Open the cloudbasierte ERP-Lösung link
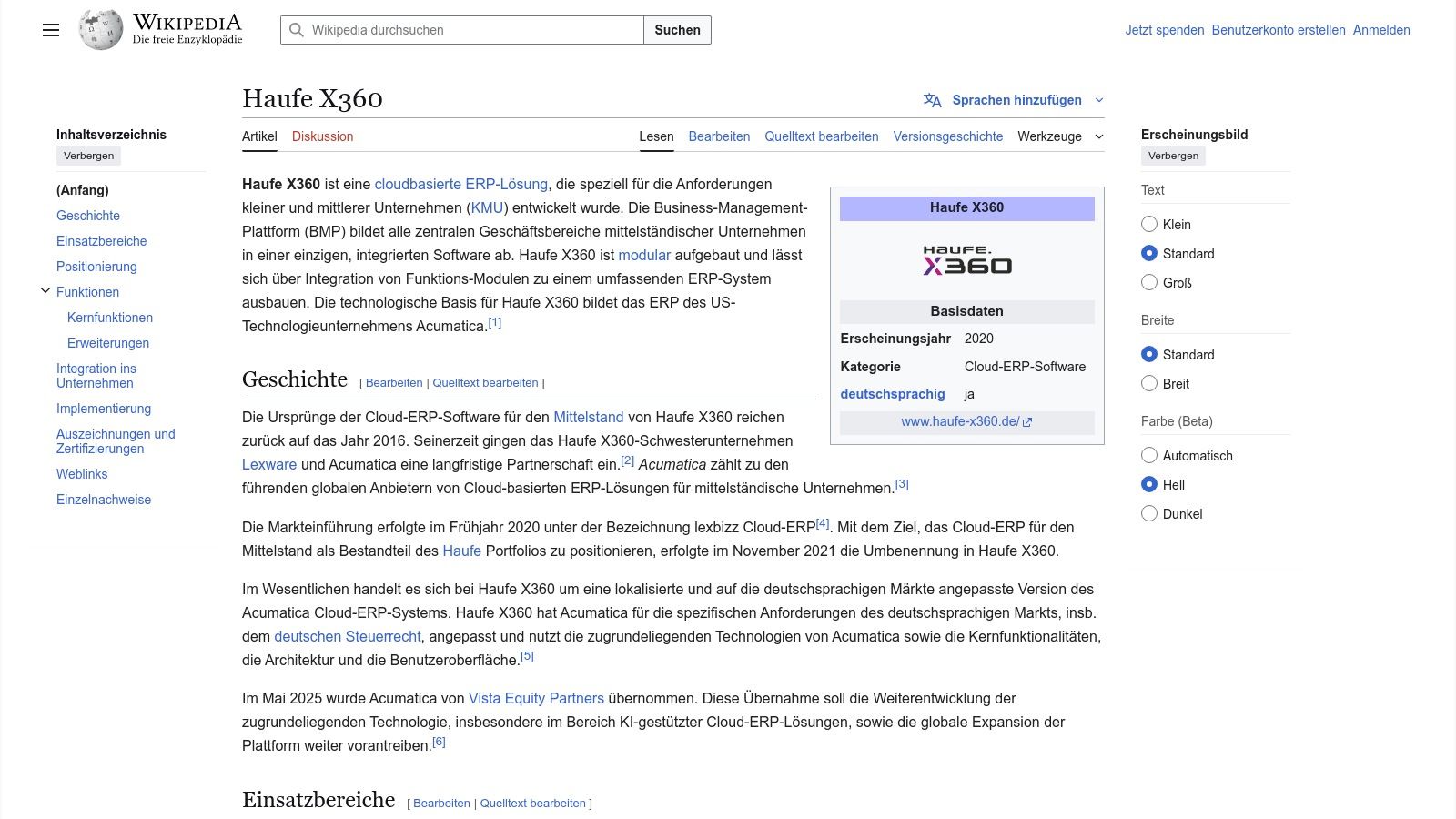 coord(461,184)
